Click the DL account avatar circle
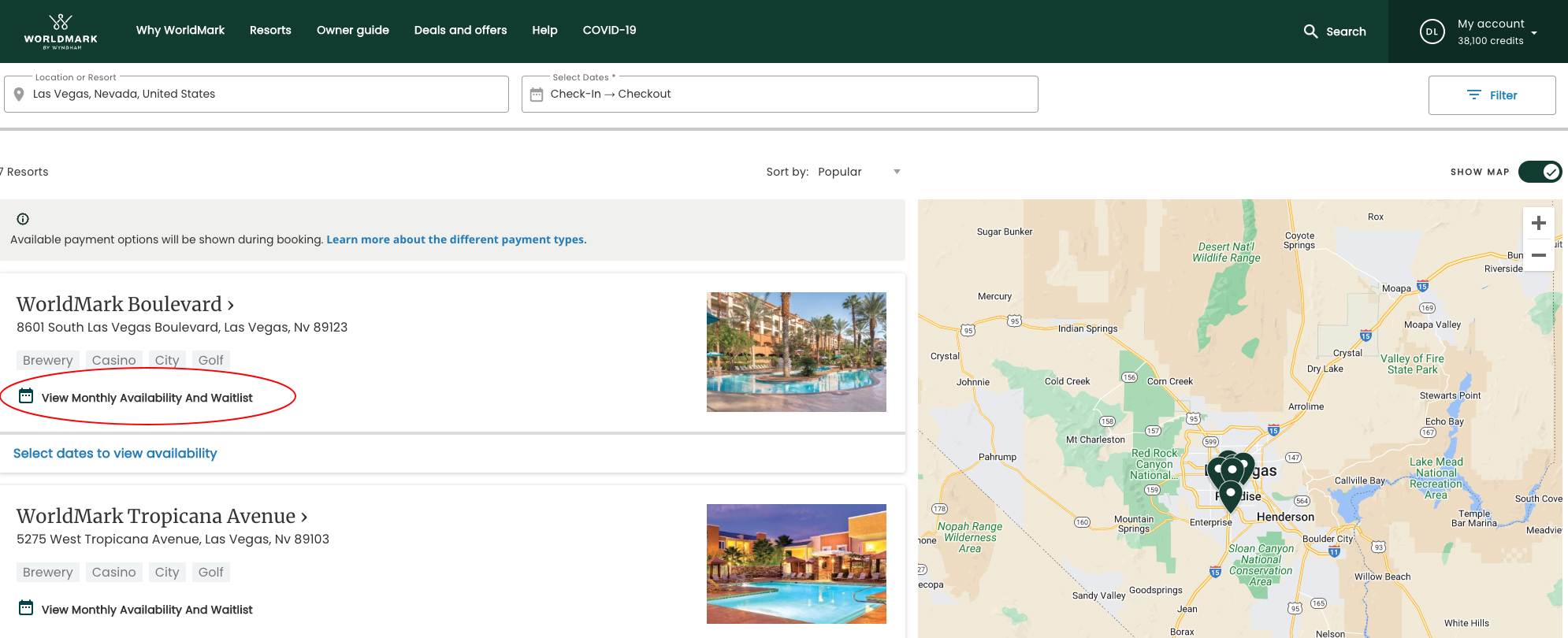The width and height of the screenshot is (1568, 638). pyautogui.click(x=1432, y=32)
